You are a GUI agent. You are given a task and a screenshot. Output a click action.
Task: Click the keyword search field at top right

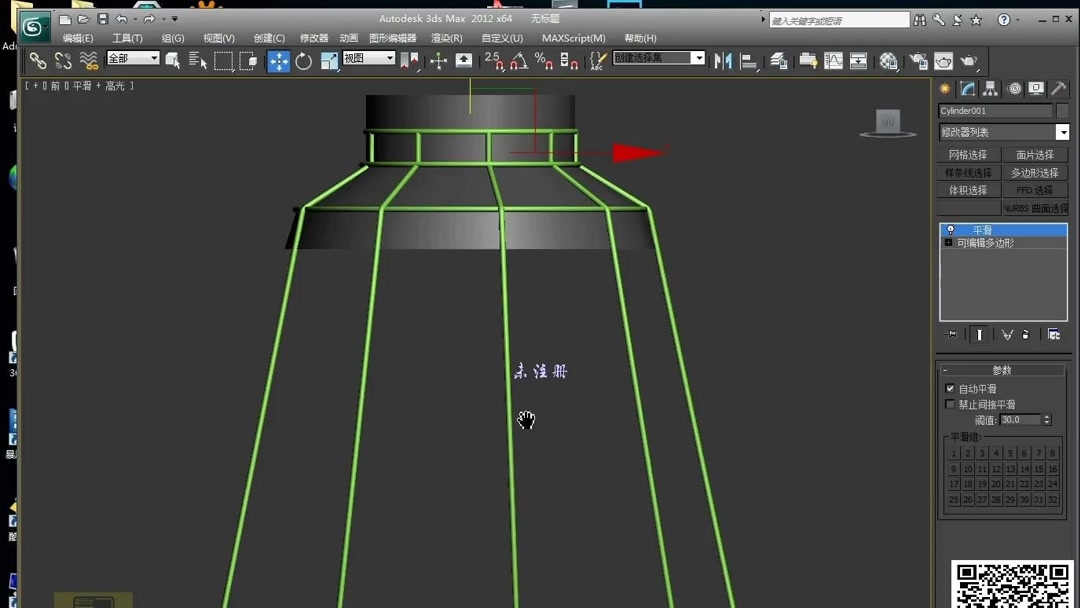(840, 18)
